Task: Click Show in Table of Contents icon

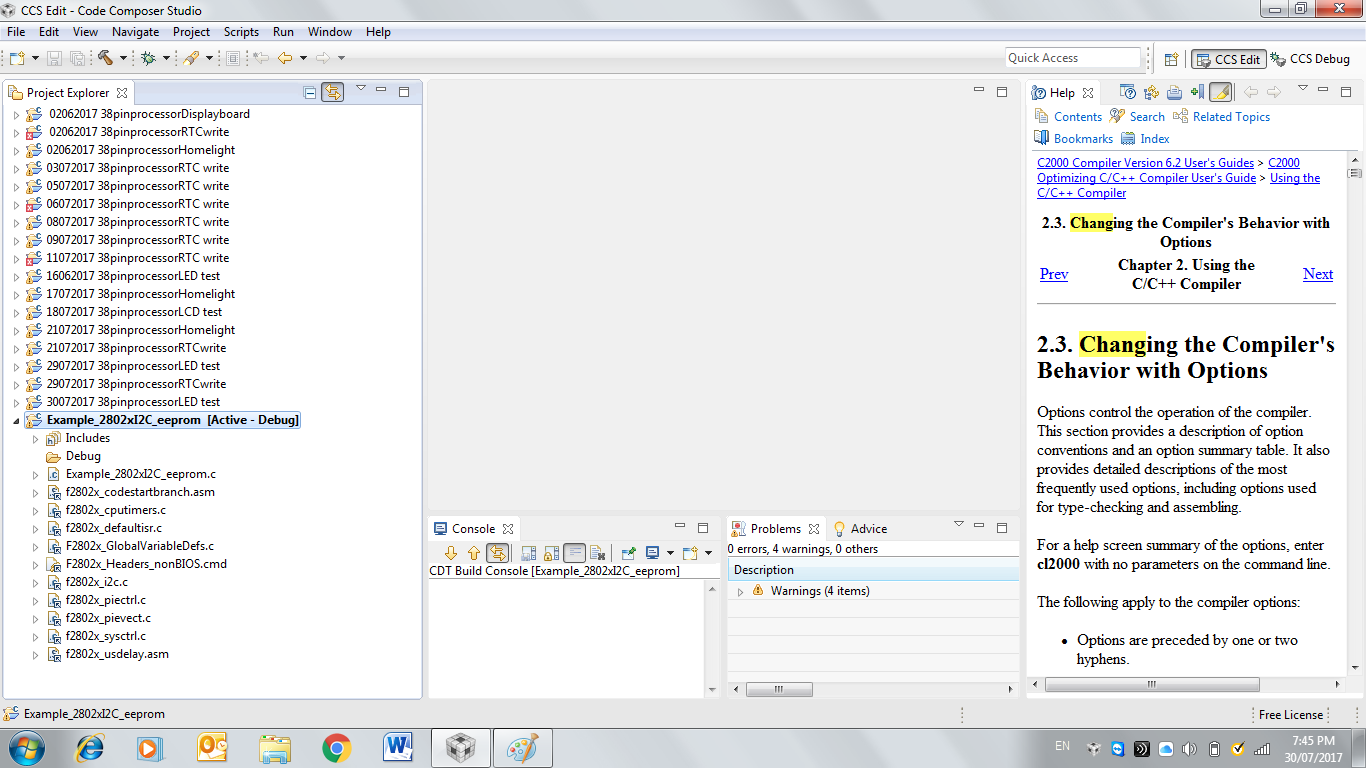Action: [1151, 92]
